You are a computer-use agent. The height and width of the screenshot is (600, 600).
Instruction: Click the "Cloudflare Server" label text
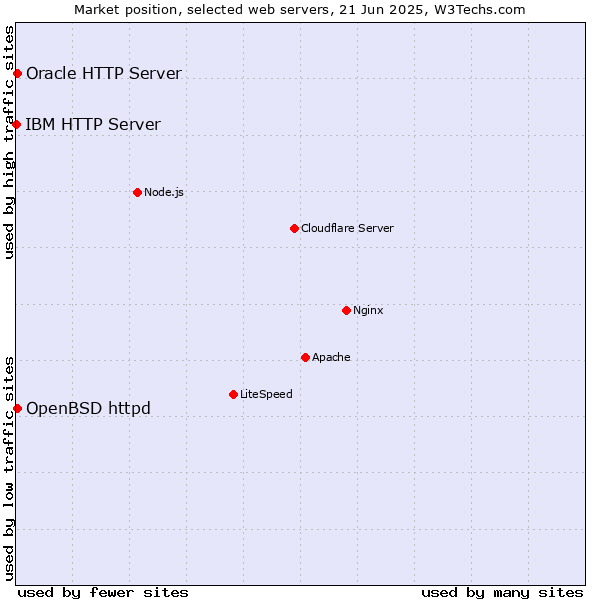pyautogui.click(x=347, y=228)
